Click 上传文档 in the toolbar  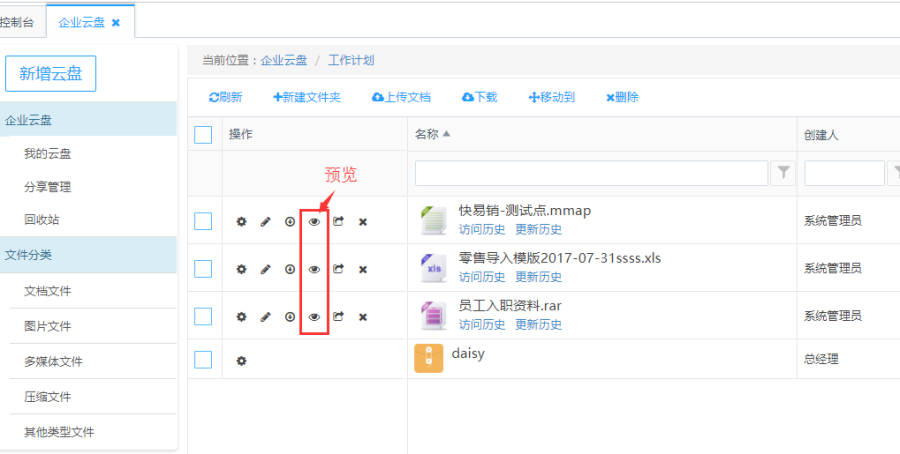[x=401, y=97]
